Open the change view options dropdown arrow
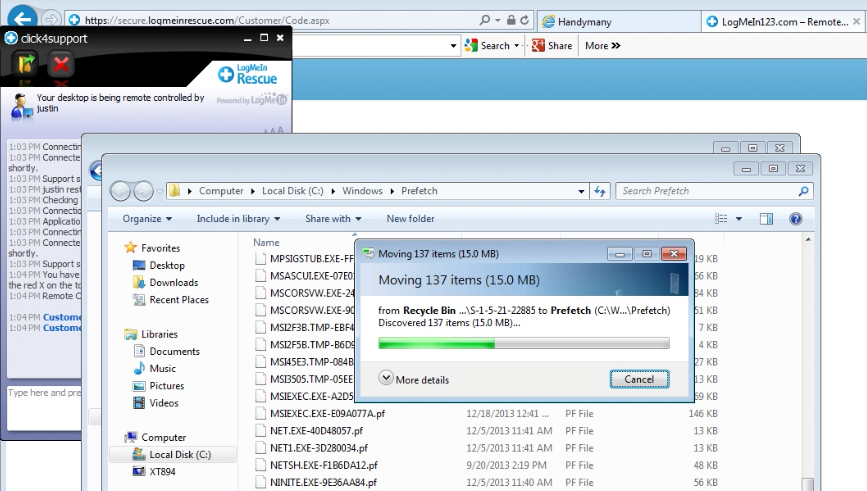The height and width of the screenshot is (491, 867). pyautogui.click(x=739, y=219)
